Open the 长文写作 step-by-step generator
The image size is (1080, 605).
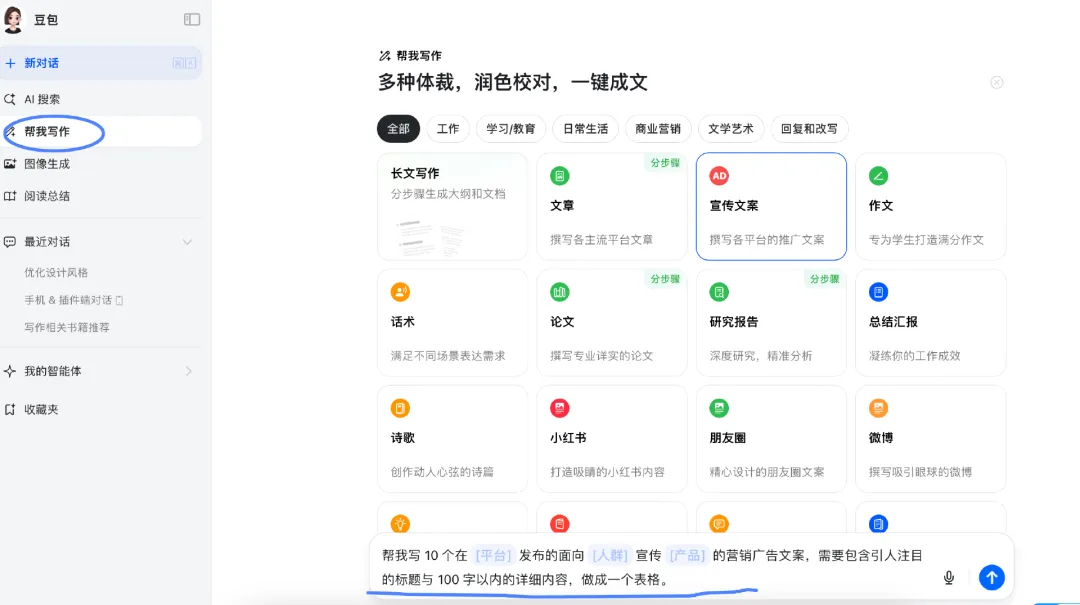(452, 205)
